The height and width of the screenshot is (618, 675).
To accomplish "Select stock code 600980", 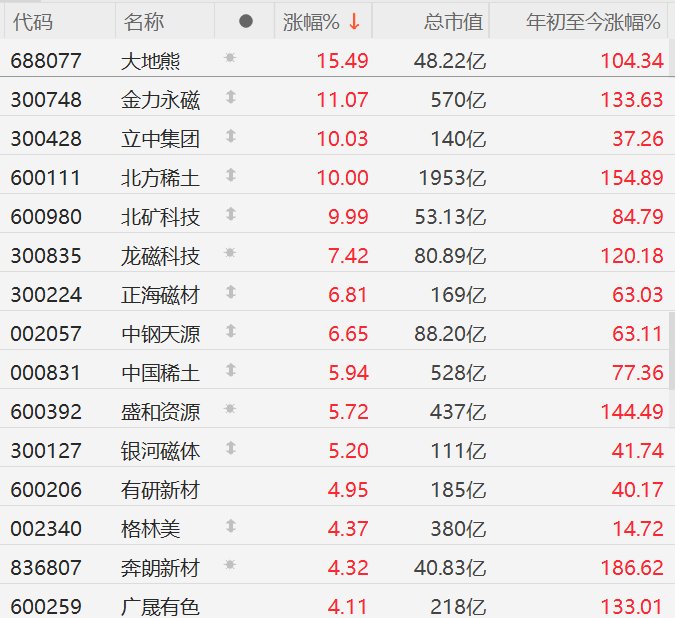I will click(46, 217).
